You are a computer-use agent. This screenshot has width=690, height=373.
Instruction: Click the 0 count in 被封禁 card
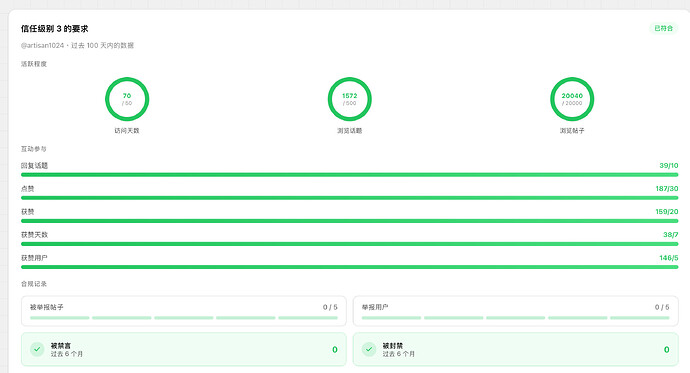click(667, 350)
